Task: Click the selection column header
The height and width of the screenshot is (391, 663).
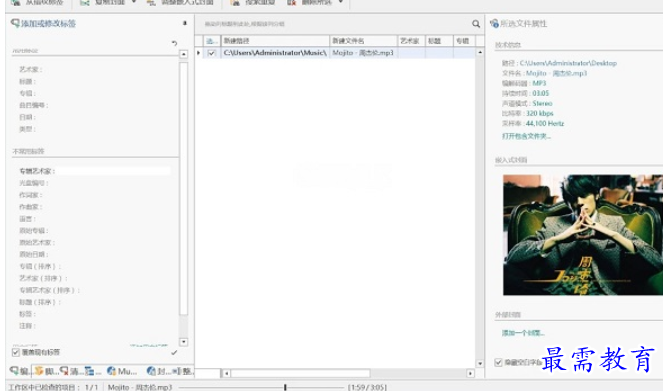Action: (x=212, y=41)
